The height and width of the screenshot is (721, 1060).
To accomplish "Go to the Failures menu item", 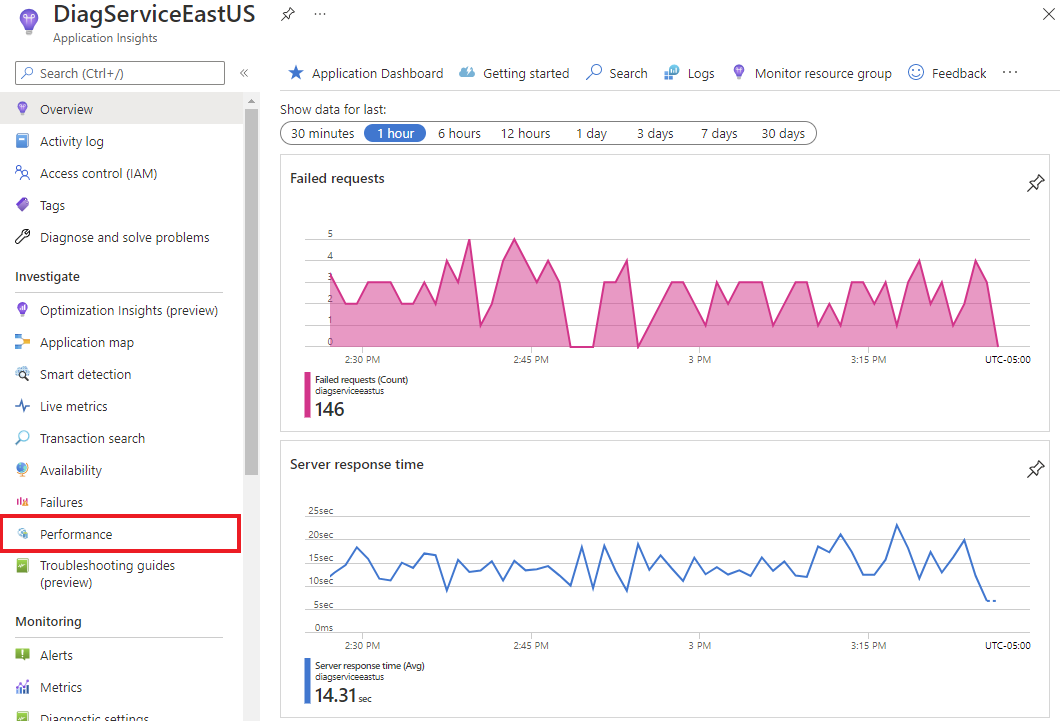I will point(61,502).
